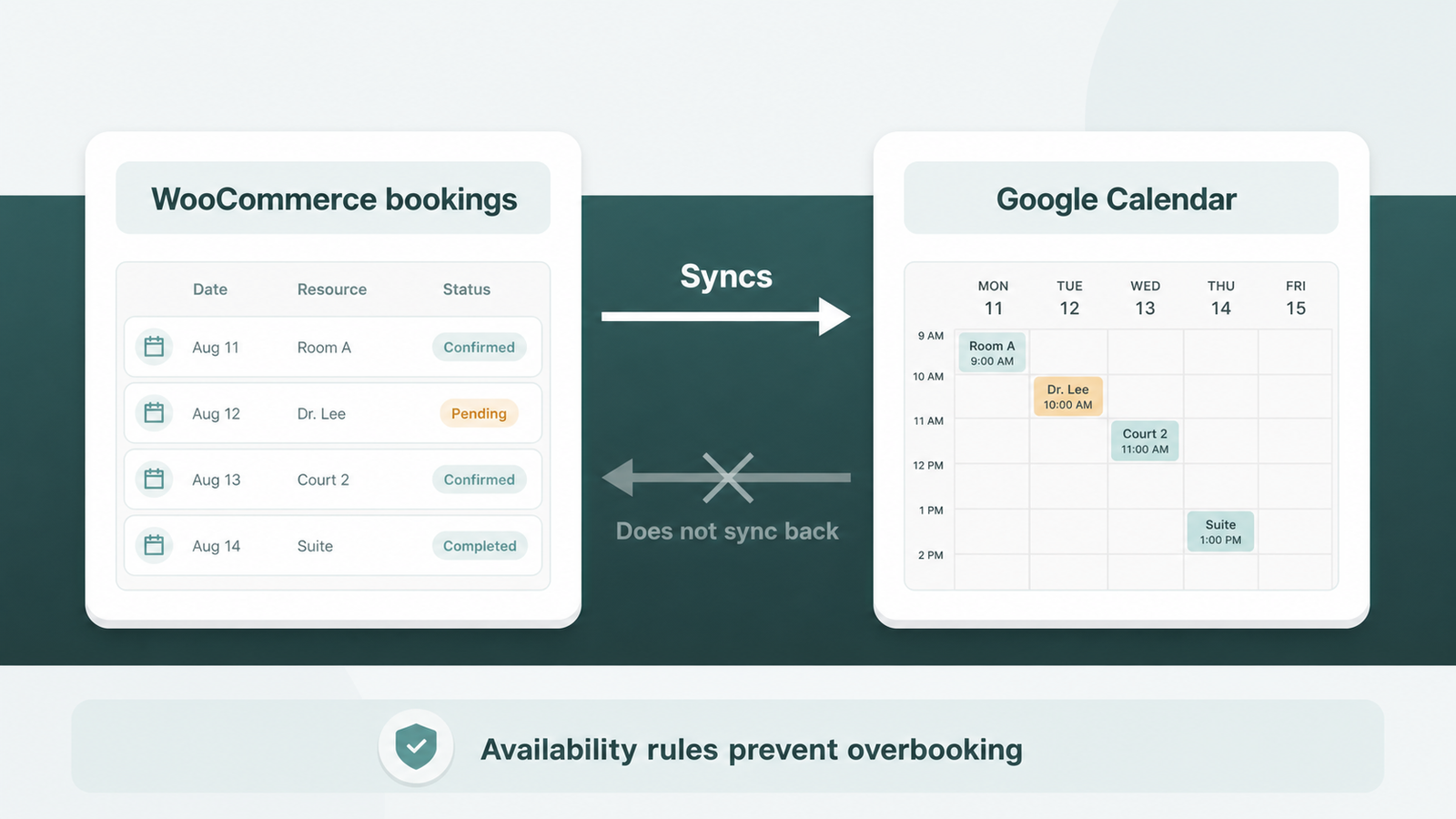This screenshot has width=1456, height=819.
Task: Click the Syncs label
Action: [726, 277]
